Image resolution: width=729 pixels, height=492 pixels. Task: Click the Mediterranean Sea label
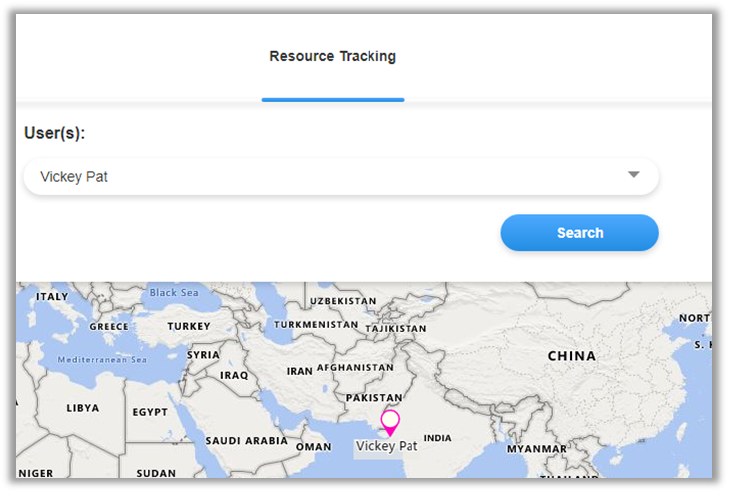point(102,360)
